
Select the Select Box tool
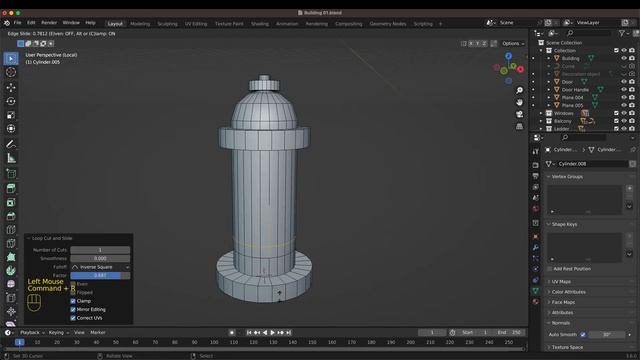(11, 59)
